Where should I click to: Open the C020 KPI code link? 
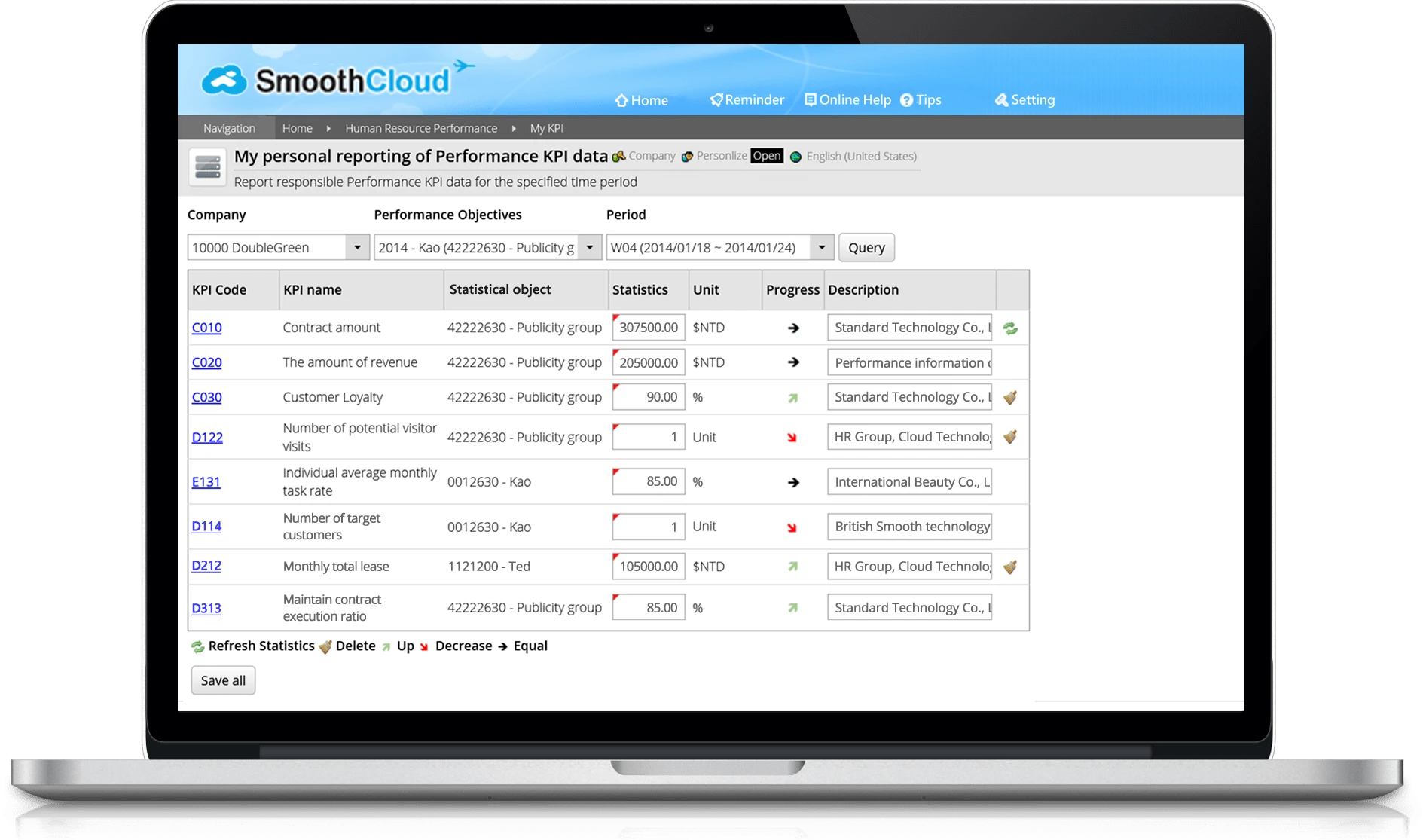tap(206, 362)
